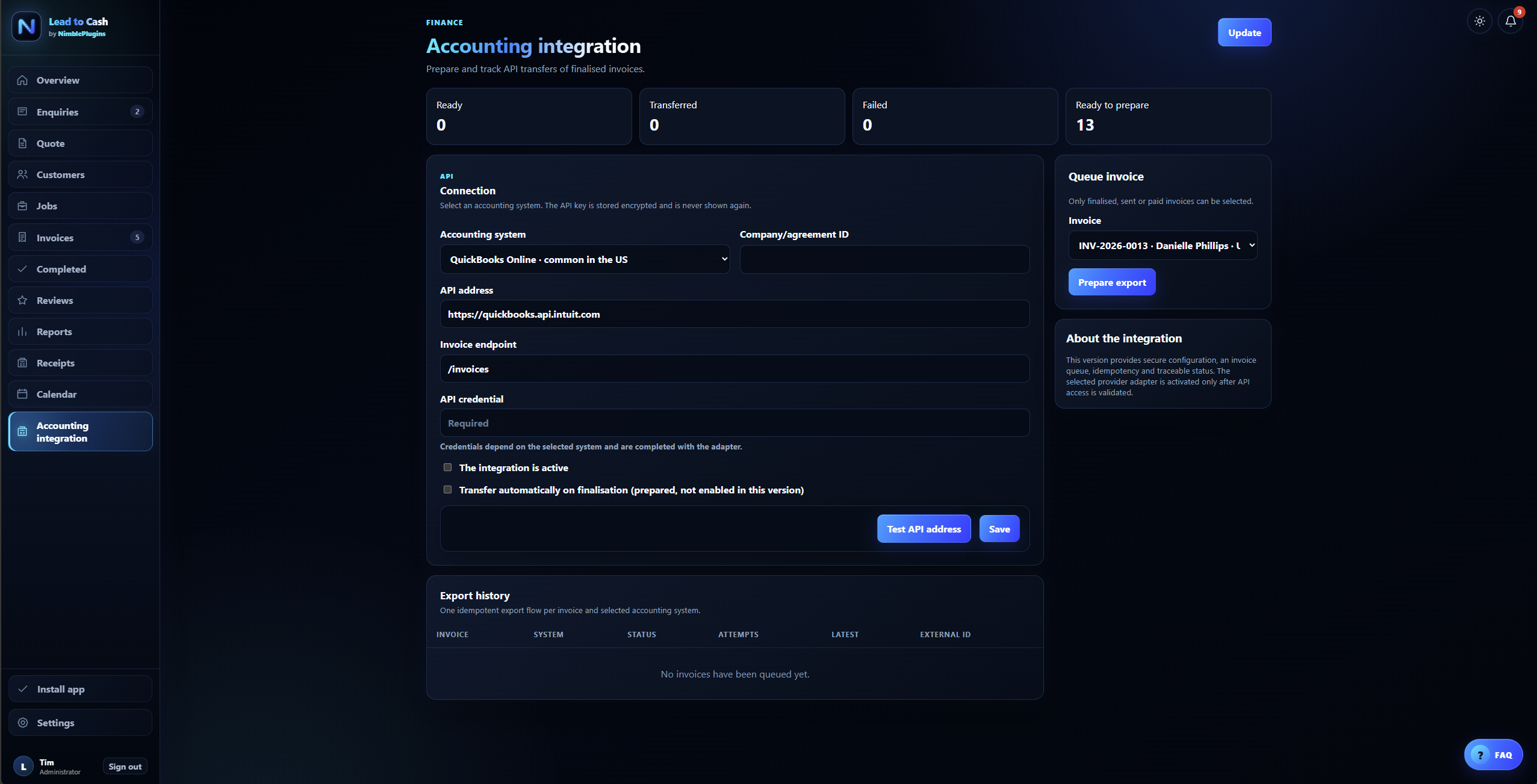
Task: Click the Invoices receipt icon
Action: [22, 237]
